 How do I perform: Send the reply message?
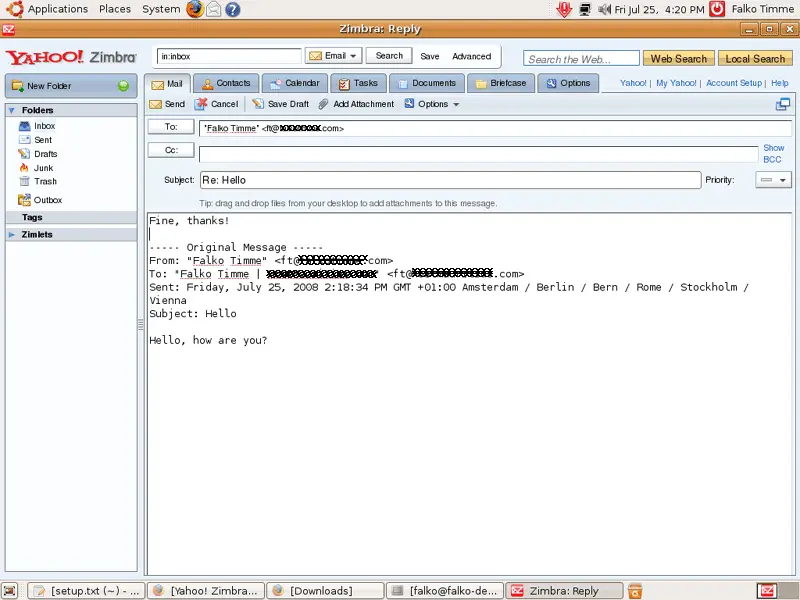pyautogui.click(x=167, y=104)
